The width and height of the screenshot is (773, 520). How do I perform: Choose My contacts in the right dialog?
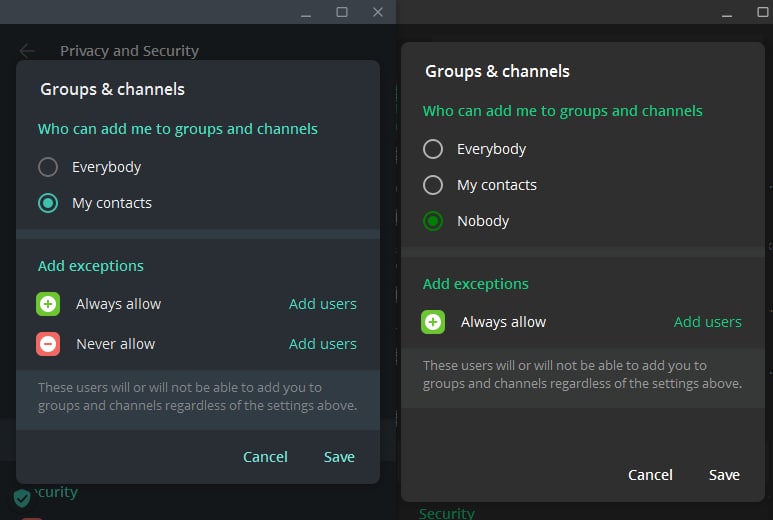coord(433,185)
